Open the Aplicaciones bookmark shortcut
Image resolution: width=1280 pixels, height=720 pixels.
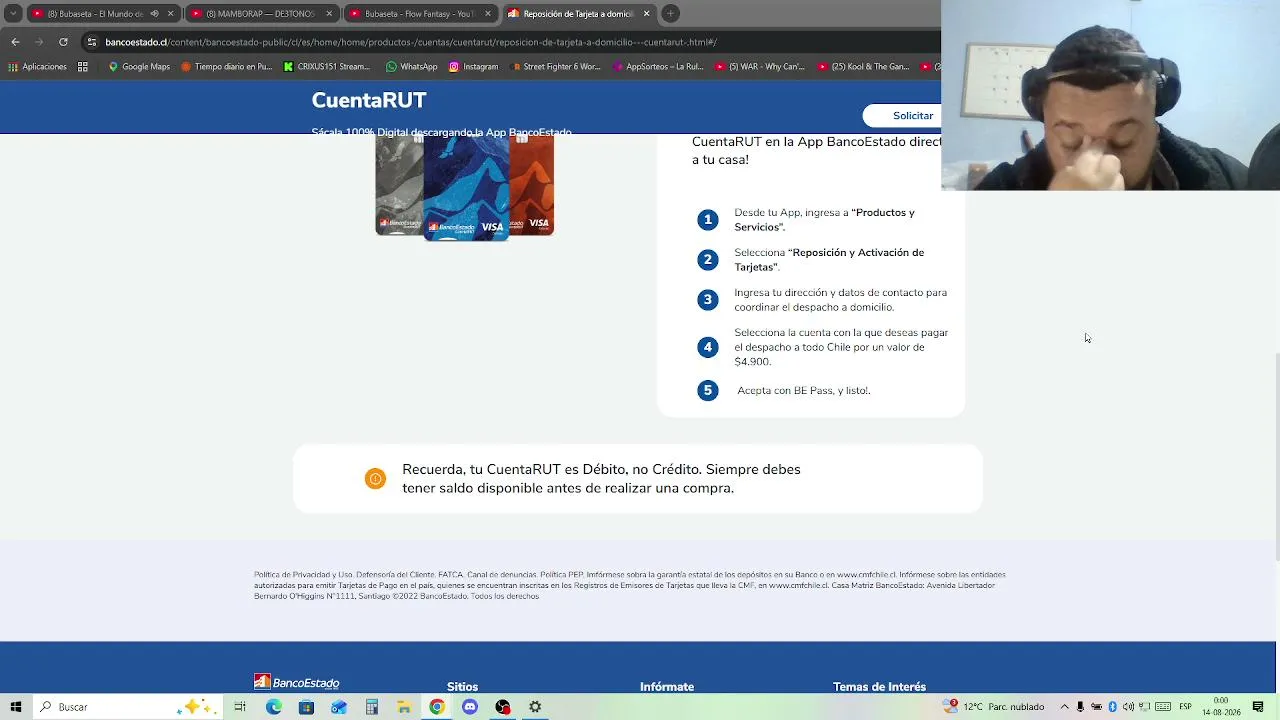(37, 67)
